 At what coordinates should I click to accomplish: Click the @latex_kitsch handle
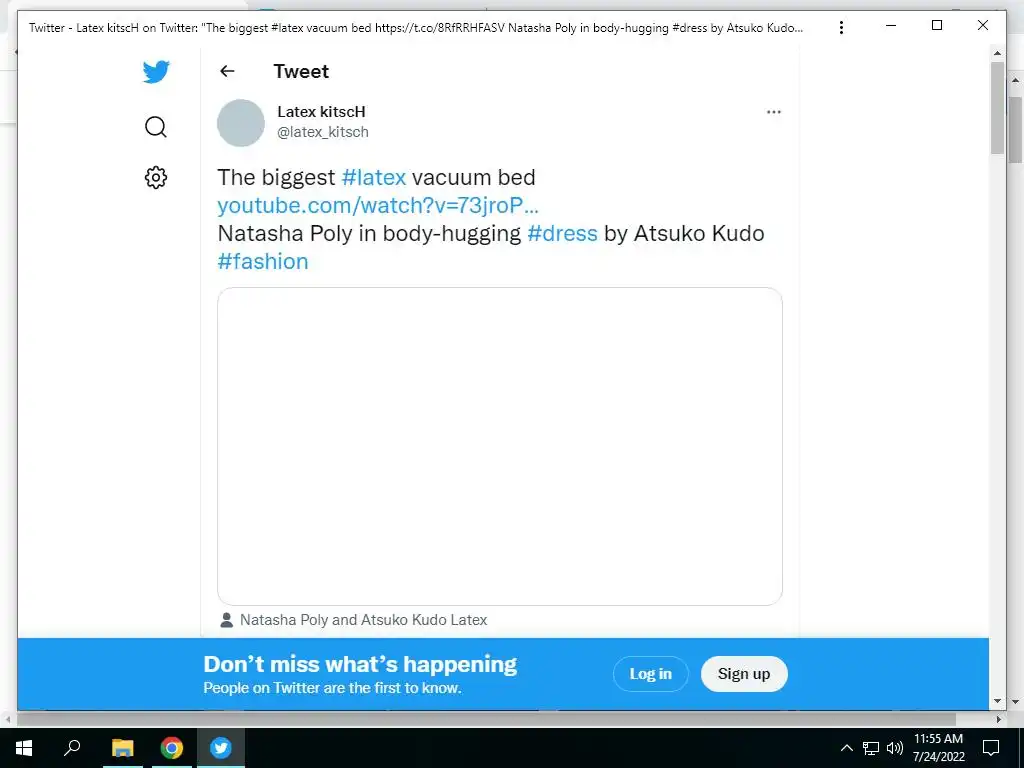tap(323, 132)
